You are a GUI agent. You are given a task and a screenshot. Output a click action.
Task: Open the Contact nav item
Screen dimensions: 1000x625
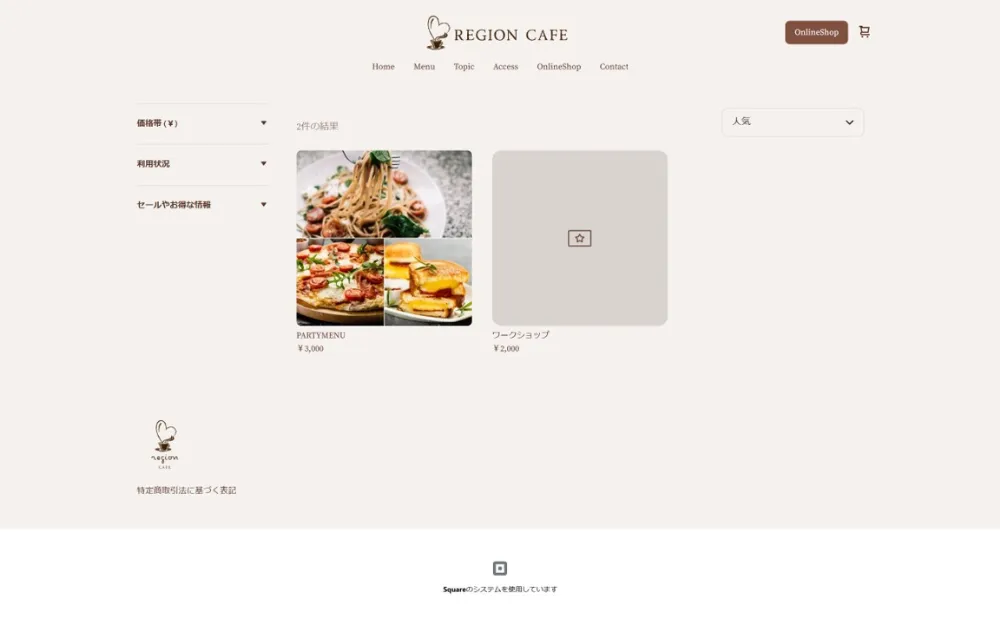[614, 66]
